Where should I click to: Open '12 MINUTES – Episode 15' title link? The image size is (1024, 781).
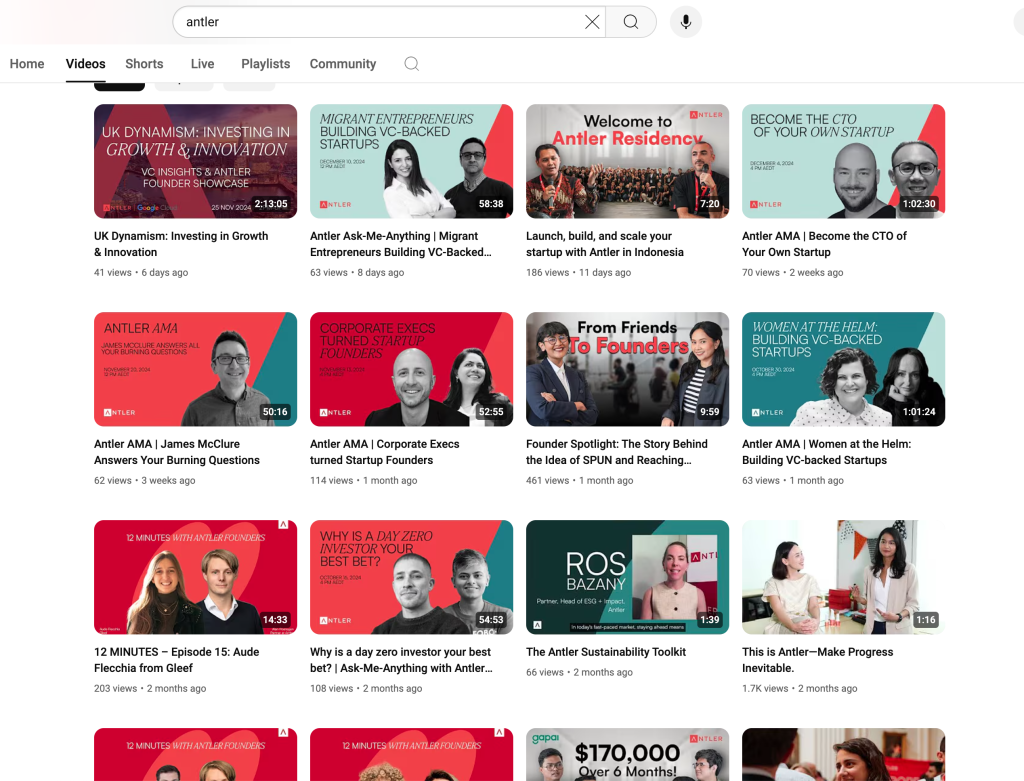tap(176, 660)
